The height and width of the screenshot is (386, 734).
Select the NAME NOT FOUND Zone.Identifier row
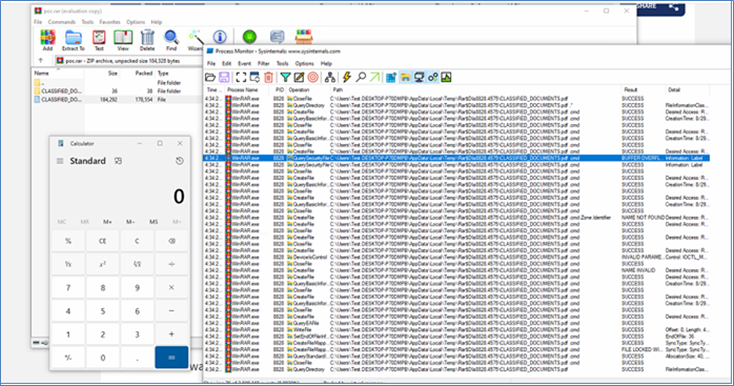pyautogui.click(x=456, y=218)
